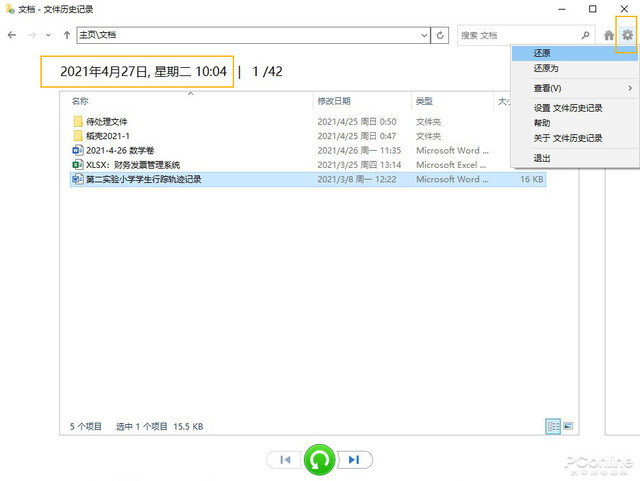Image resolution: width=640 pixels, height=481 pixels.
Task: Select the 稻壳2021-1 folder name
Action: click(x=108, y=136)
